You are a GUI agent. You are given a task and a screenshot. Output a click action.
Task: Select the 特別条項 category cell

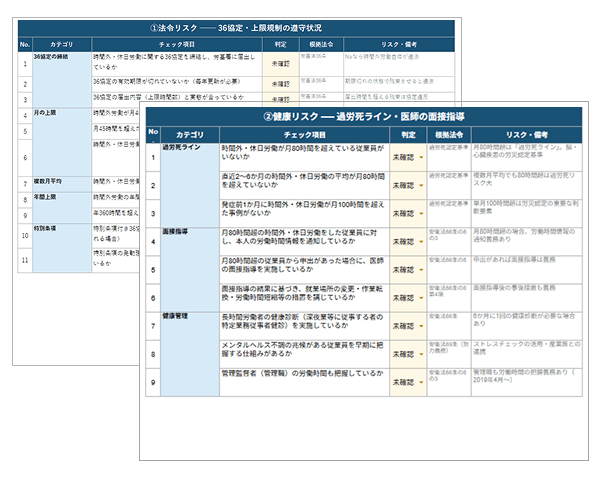62,248
